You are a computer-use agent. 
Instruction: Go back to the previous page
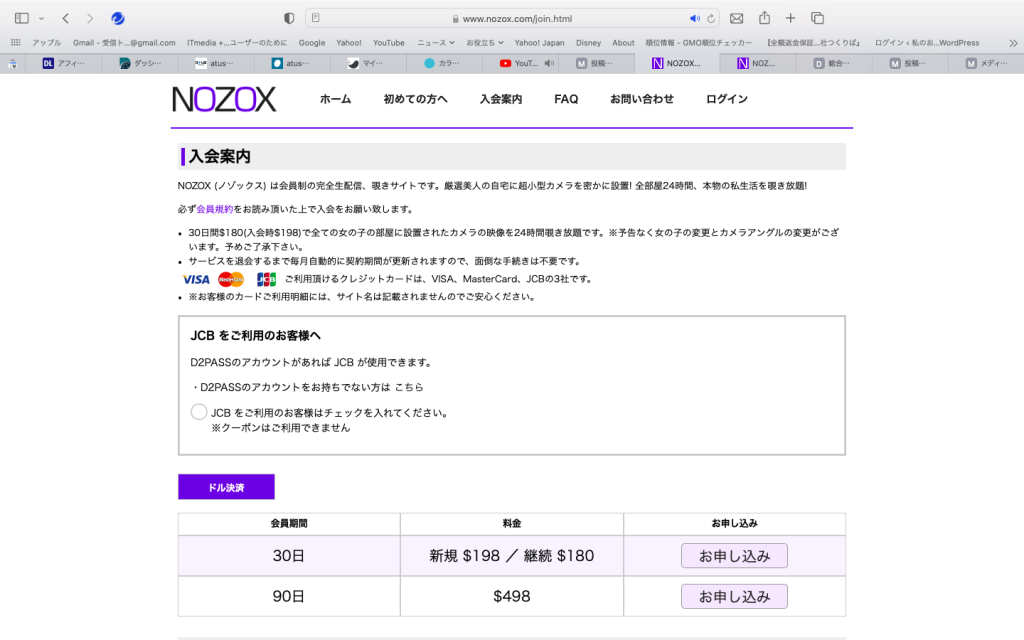65,18
